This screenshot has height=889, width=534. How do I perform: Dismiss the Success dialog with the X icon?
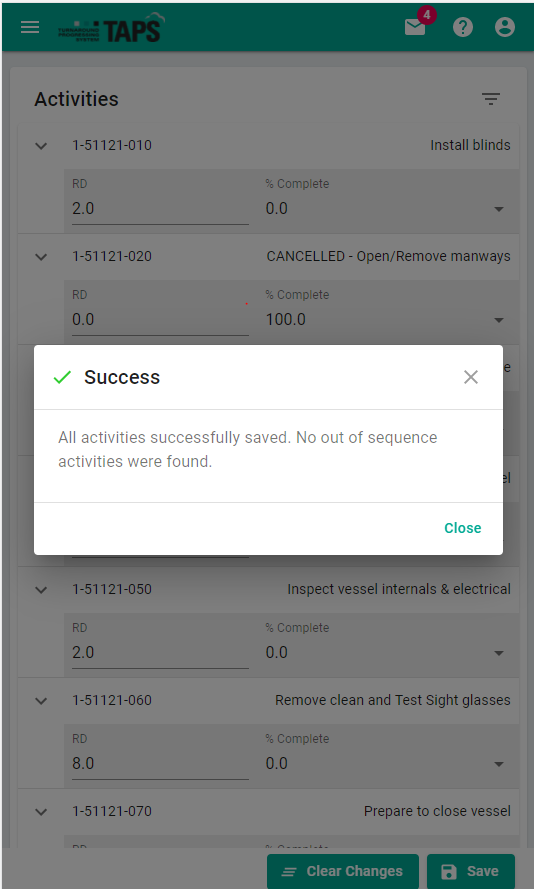point(471,377)
